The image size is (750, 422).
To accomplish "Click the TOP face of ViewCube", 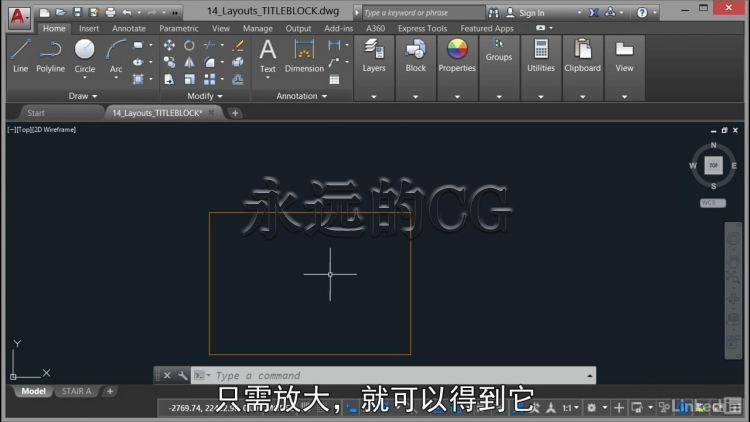I will 713,166.
